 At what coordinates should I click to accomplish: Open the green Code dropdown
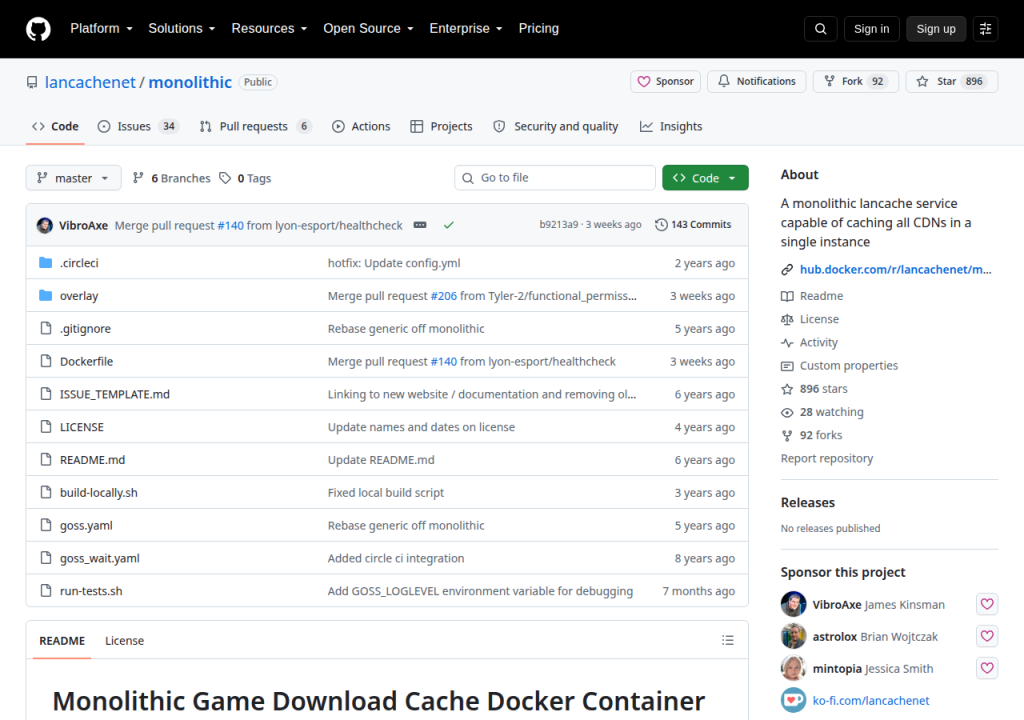click(x=705, y=178)
